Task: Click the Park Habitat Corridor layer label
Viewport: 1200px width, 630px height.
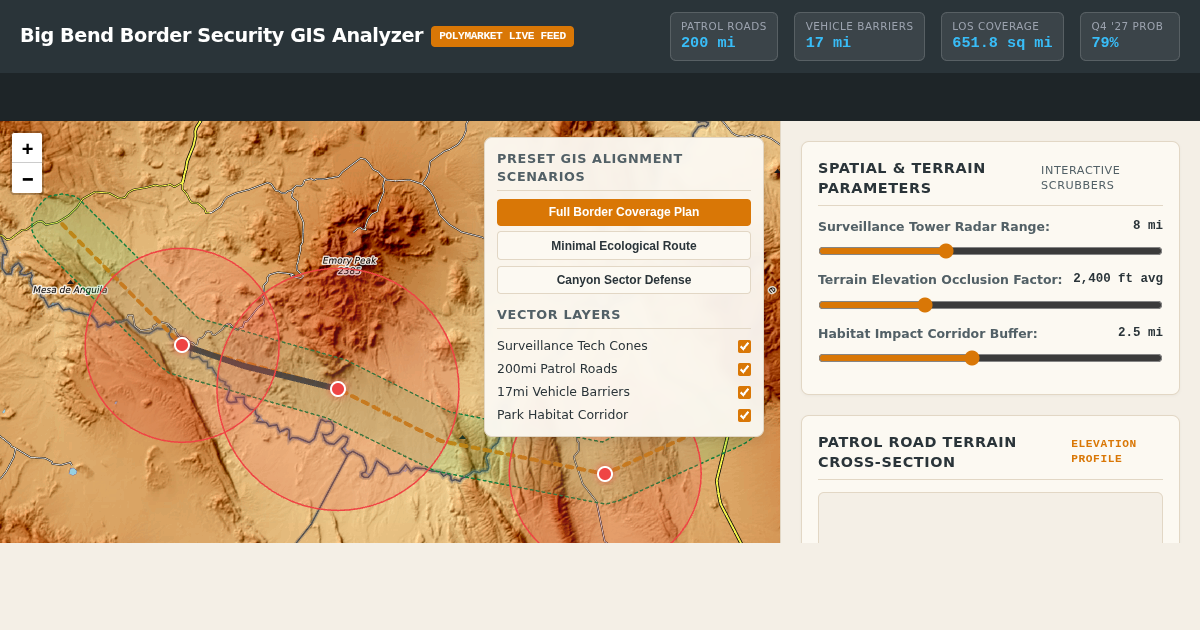Action: pyautogui.click(x=562, y=415)
